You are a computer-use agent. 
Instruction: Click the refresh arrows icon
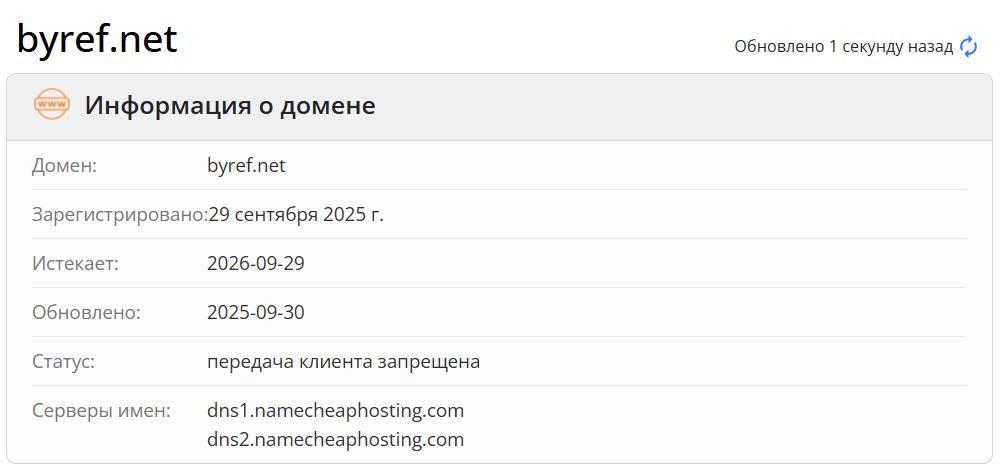(x=968, y=46)
